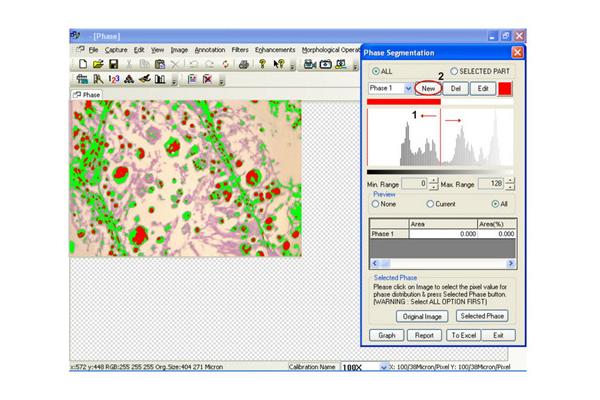This screenshot has height=400, width=600.
Task: Select the ALL radio button
Action: (376, 71)
